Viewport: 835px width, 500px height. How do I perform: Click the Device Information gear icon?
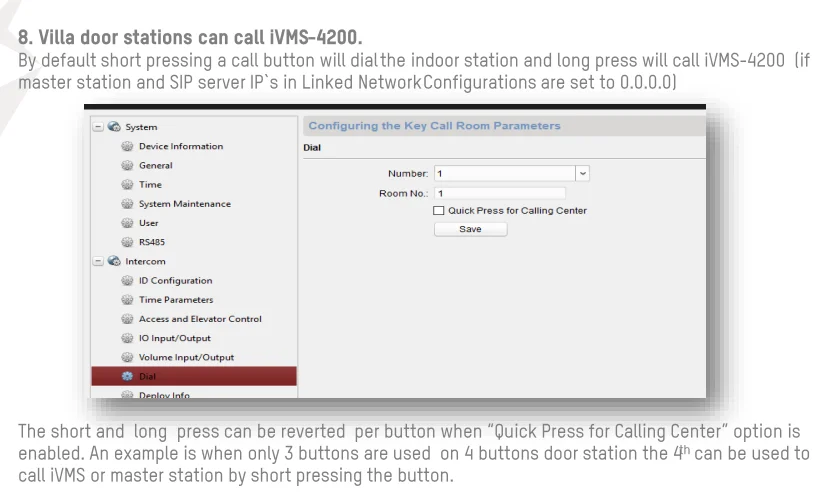(x=127, y=146)
